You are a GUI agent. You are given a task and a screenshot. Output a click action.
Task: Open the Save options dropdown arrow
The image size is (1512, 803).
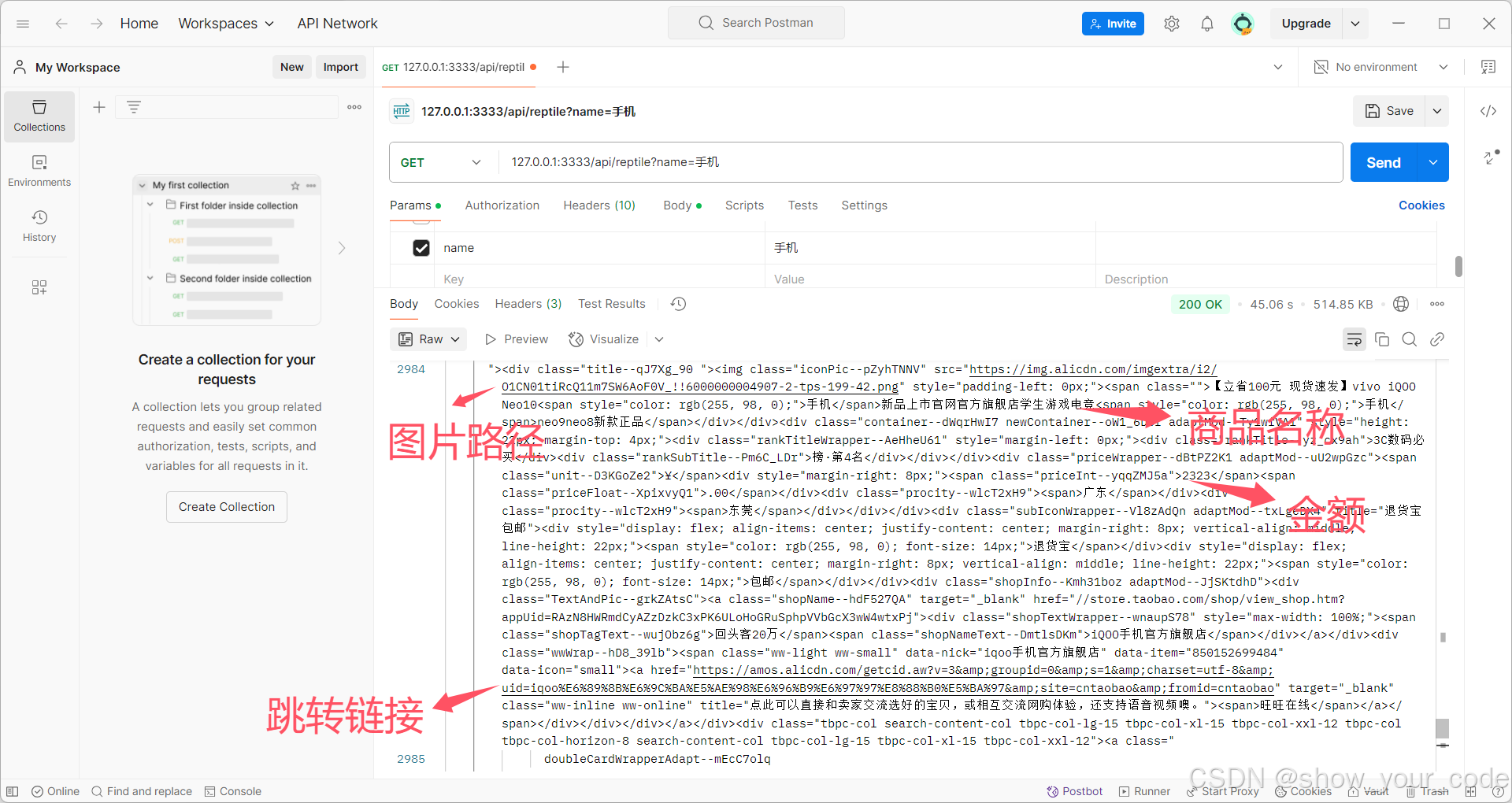coord(1437,111)
